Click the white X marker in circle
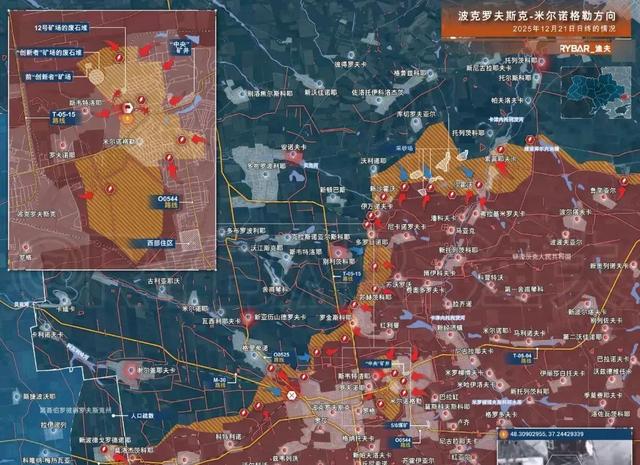Image resolution: width=640 pixels, height=465 pixels. click(x=292, y=395)
